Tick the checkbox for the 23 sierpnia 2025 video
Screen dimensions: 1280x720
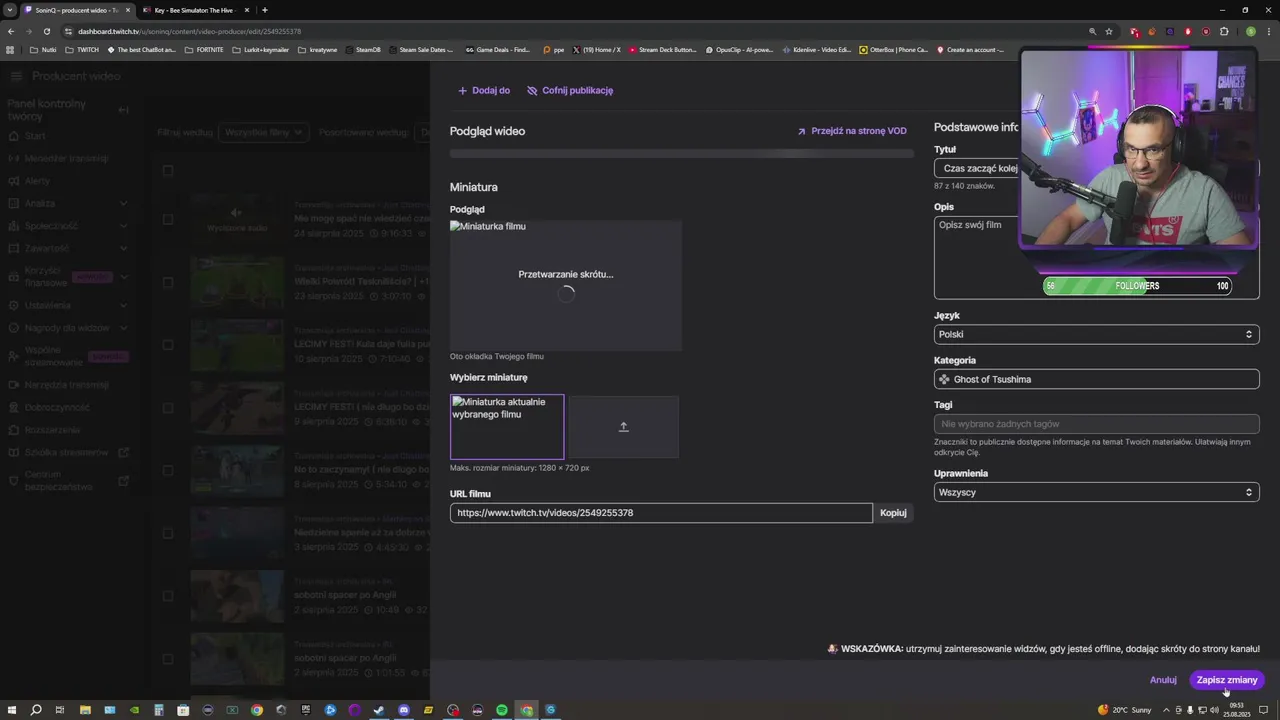click(x=168, y=282)
